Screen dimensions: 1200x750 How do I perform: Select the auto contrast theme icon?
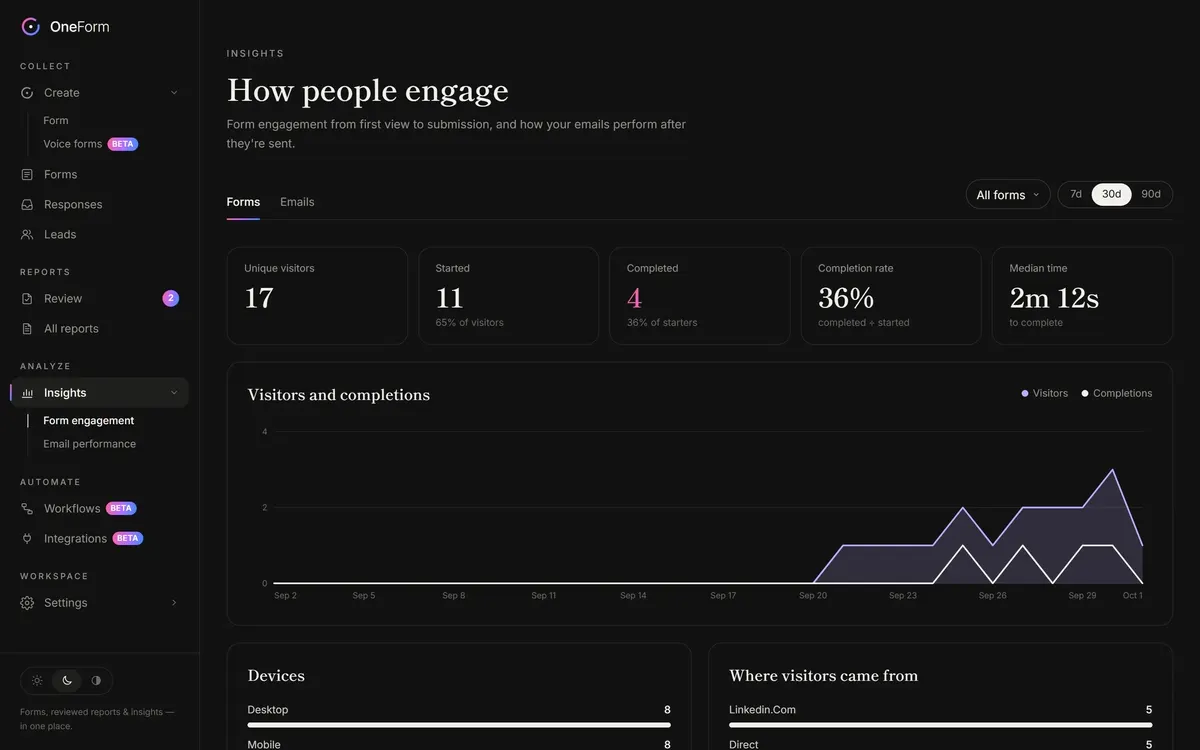click(x=96, y=681)
